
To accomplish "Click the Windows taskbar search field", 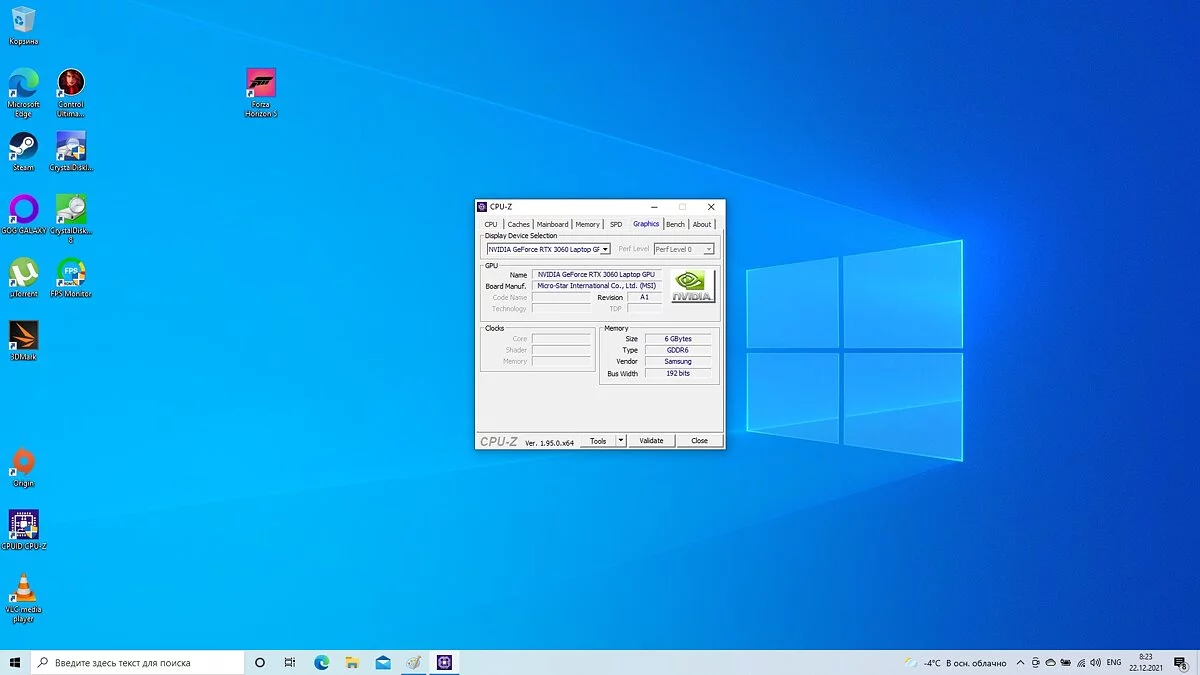I will (140, 663).
